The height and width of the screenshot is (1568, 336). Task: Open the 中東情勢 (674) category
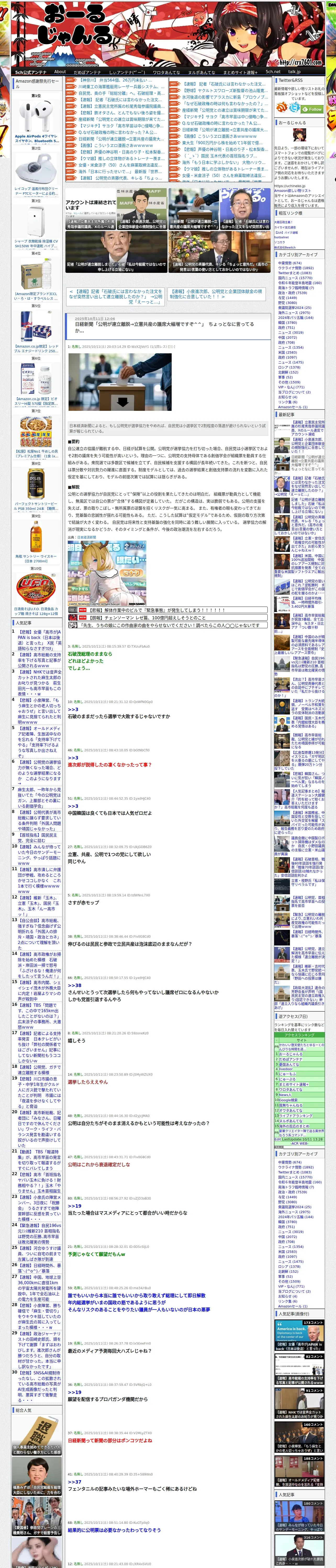click(x=290, y=263)
